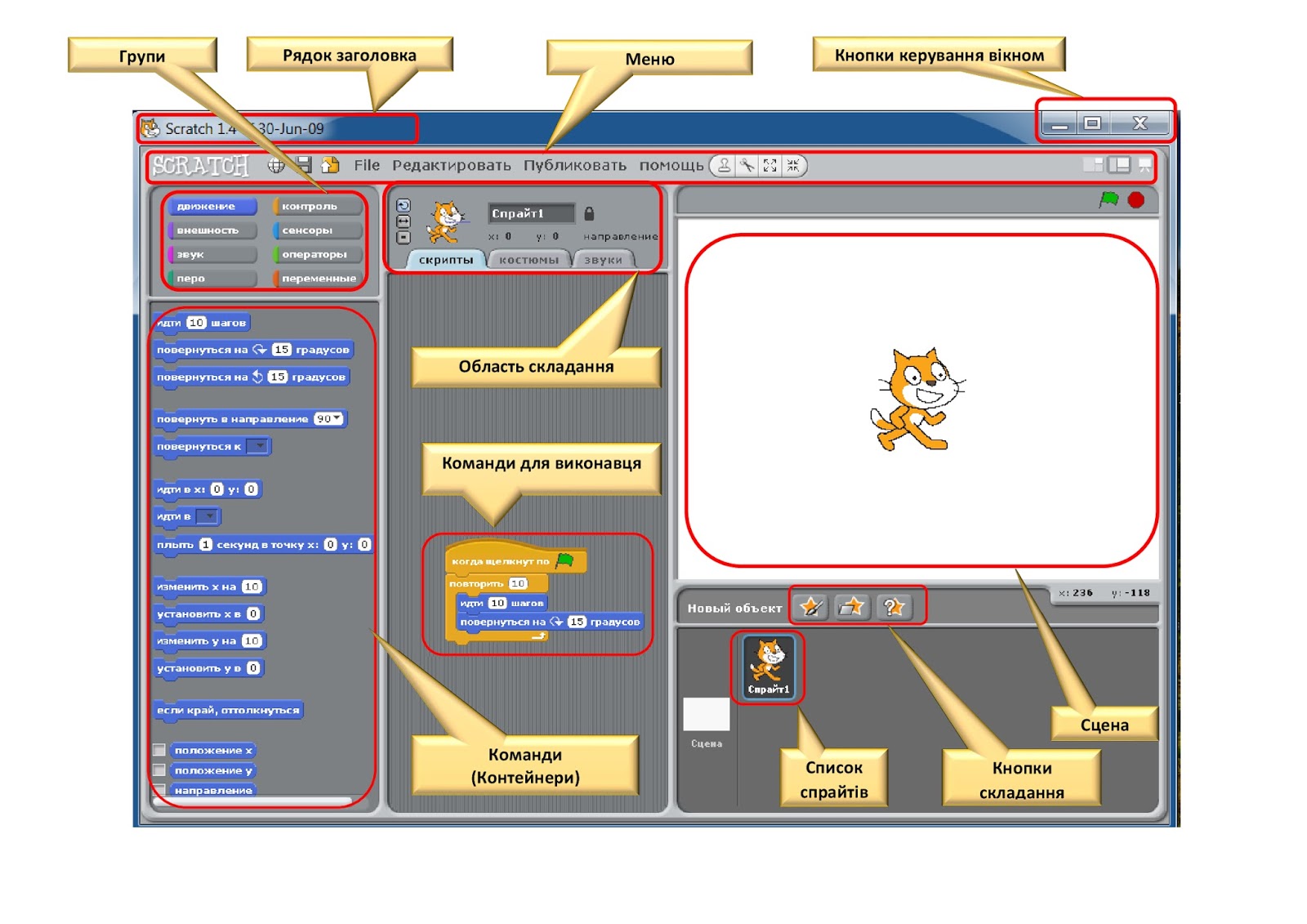Click the Scratch cat icon in title bar

point(150,128)
